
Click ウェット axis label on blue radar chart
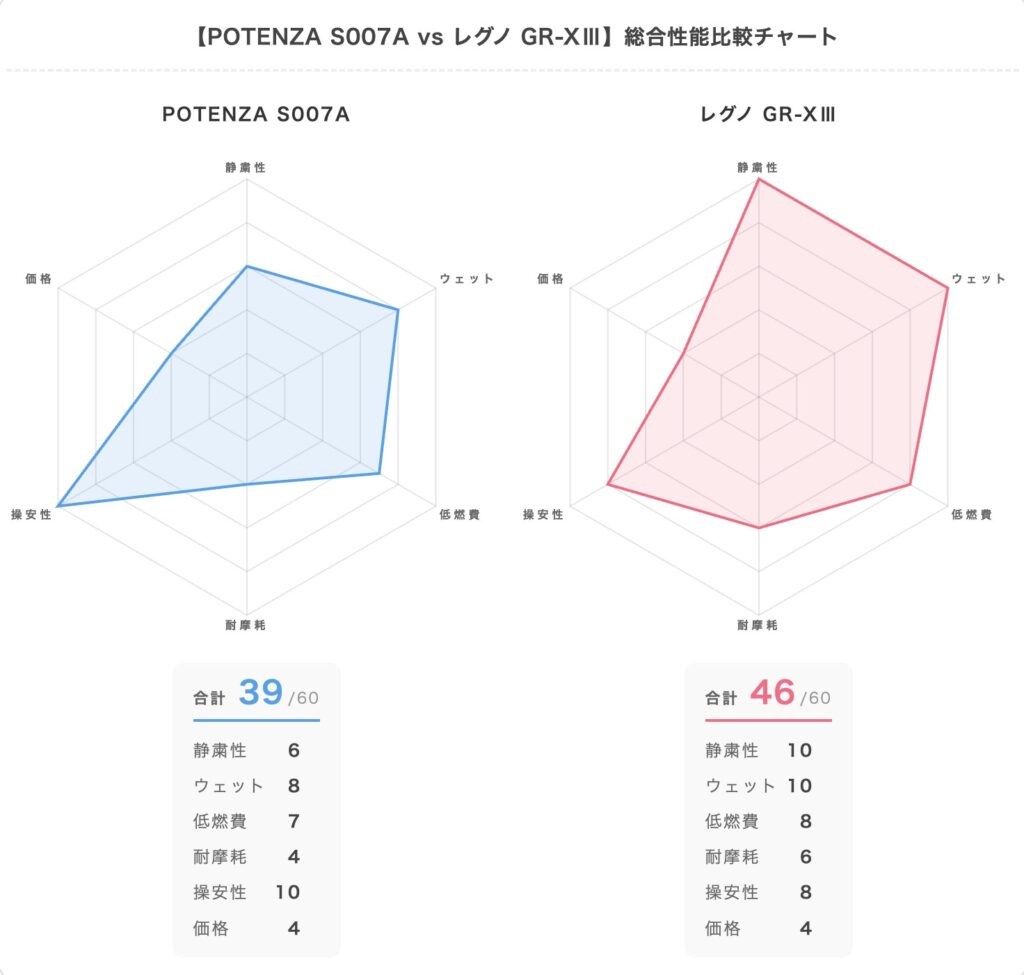click(x=466, y=279)
